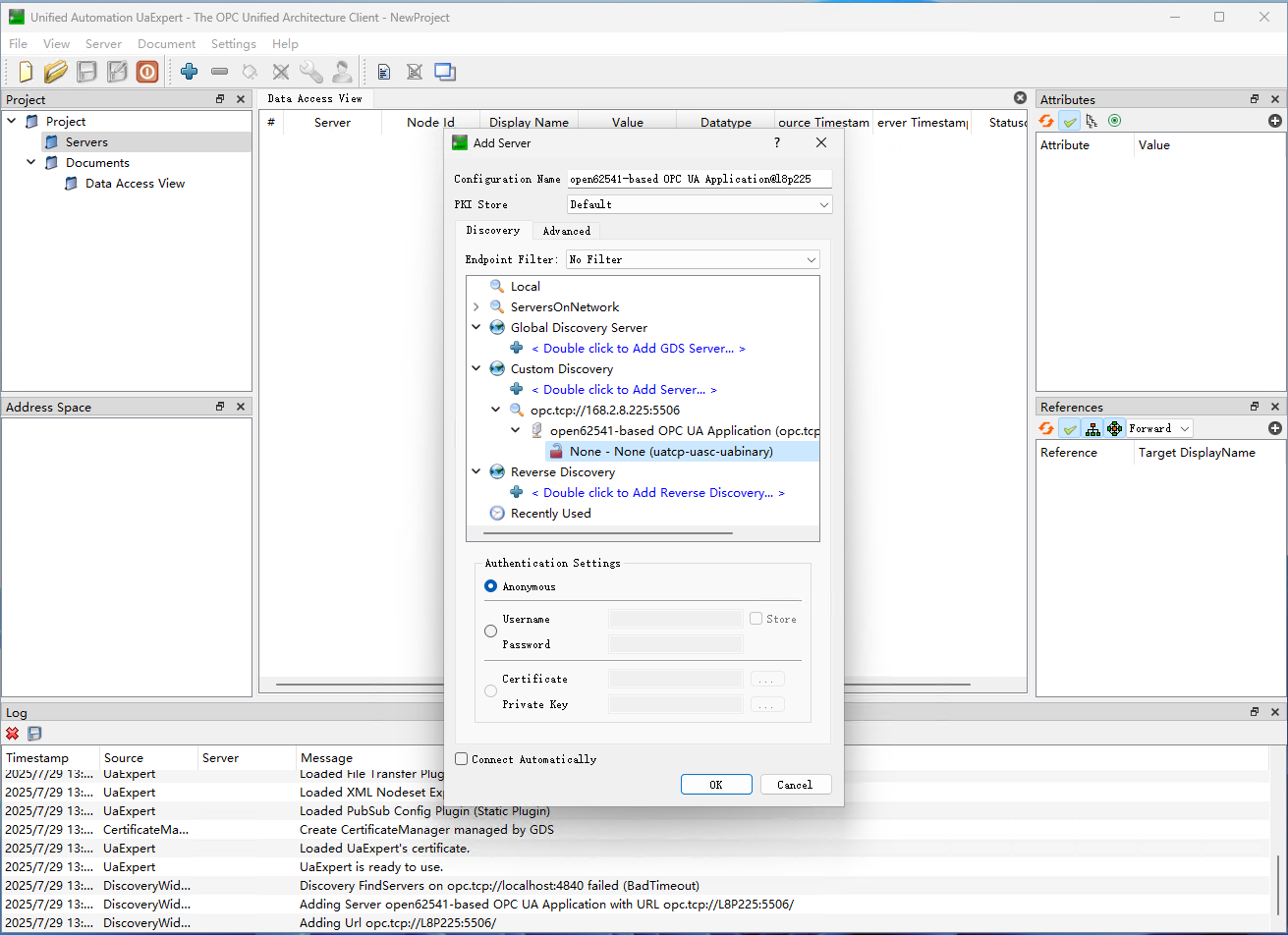Toggle the green checkmark in the References toolbar

click(x=1070, y=428)
